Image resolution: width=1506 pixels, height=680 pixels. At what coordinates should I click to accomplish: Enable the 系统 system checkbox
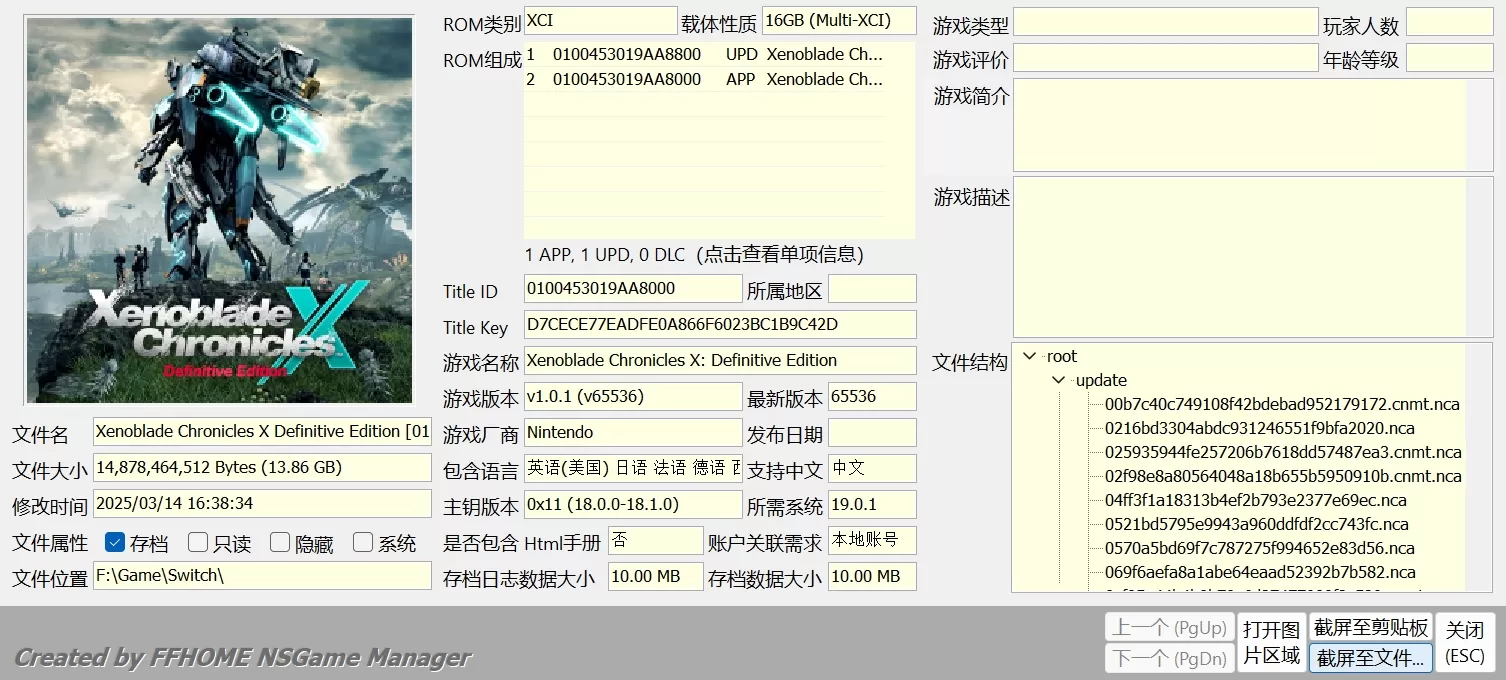363,543
